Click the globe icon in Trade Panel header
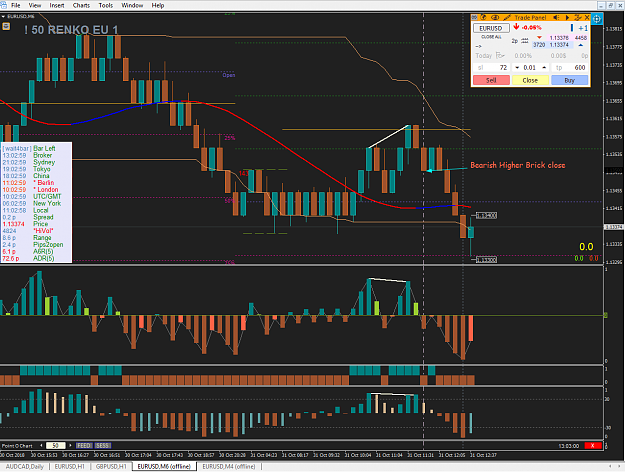This screenshot has width=625, height=472. click(484, 18)
